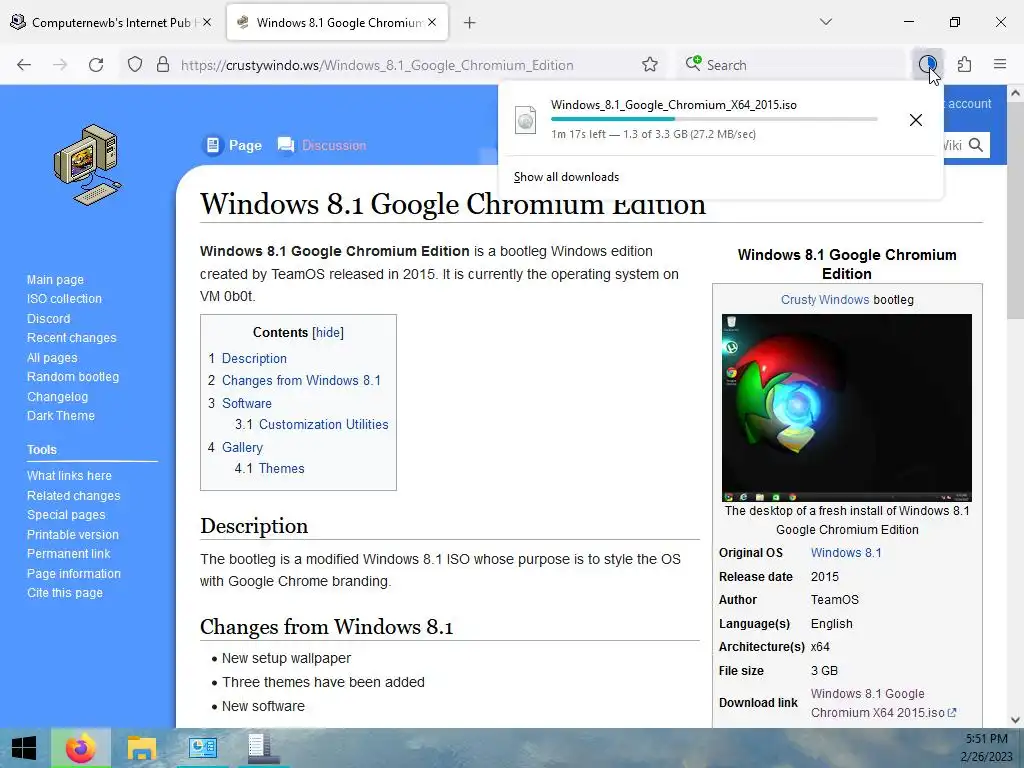Click the scrollbar down arrow
The image size is (1024, 768).
click(x=1015, y=720)
